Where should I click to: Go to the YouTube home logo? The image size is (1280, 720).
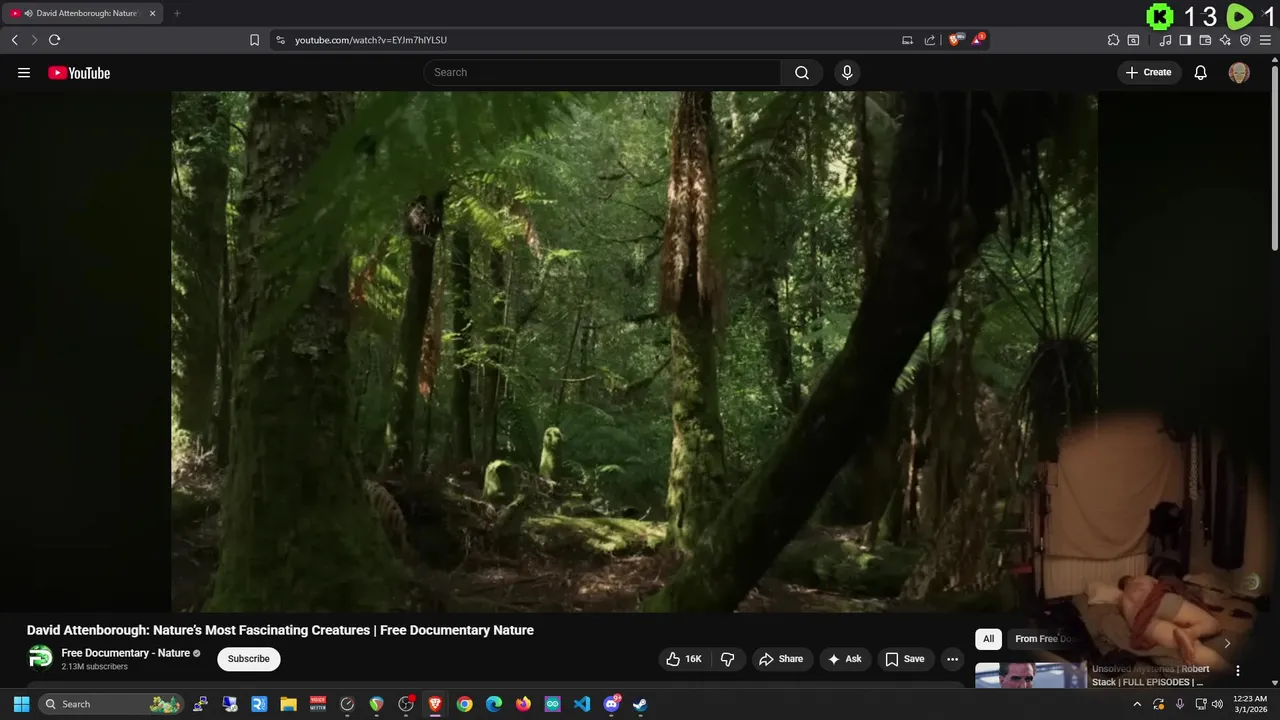[x=79, y=72]
